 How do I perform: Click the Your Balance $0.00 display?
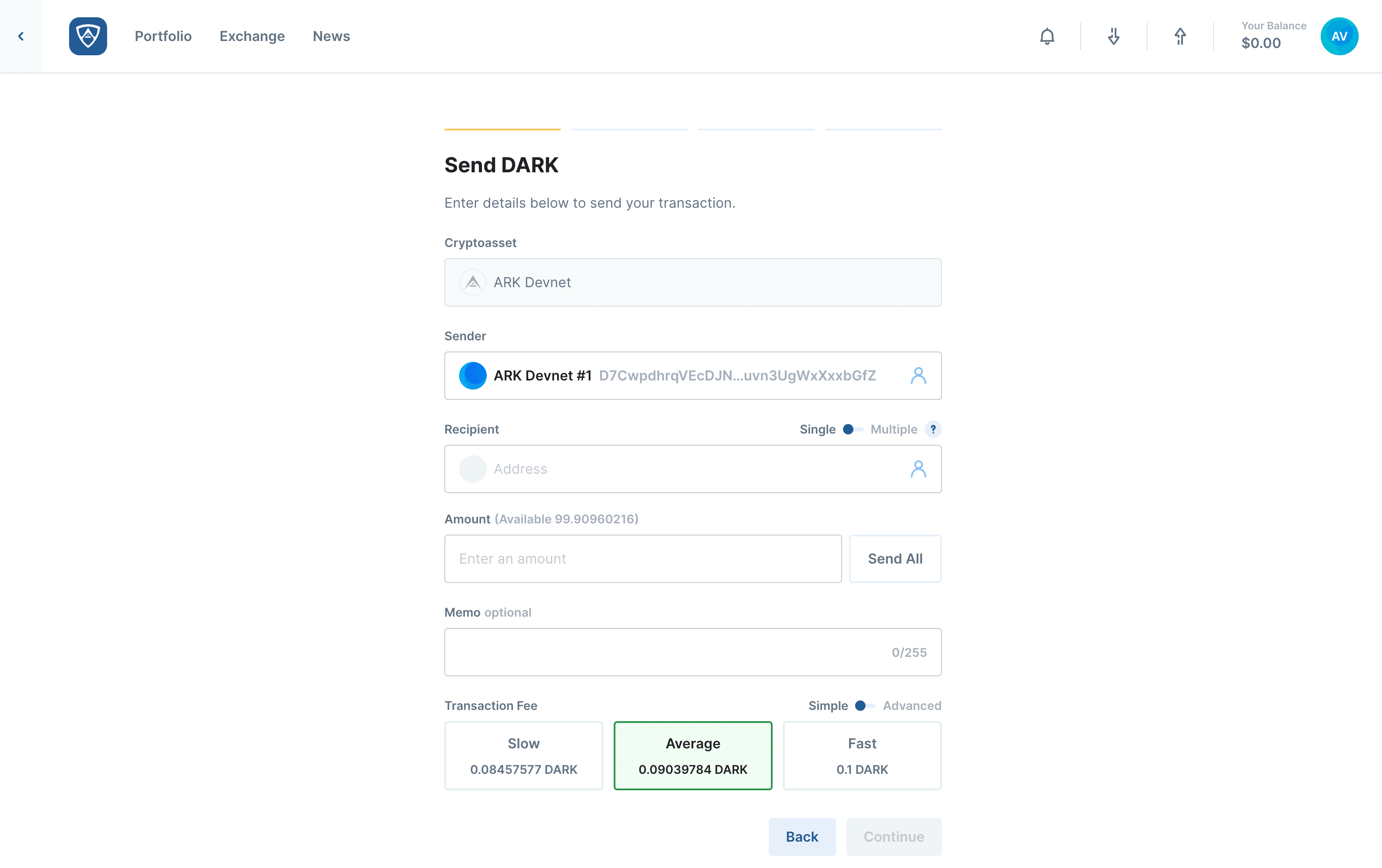[1274, 35]
